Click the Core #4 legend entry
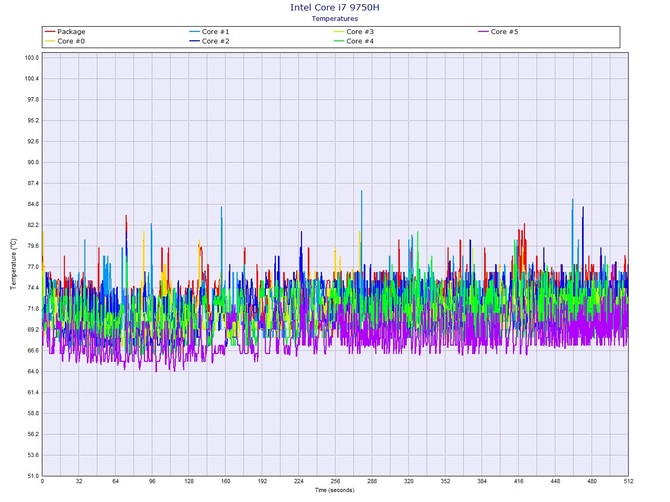This screenshot has width=670, height=502. pos(354,41)
